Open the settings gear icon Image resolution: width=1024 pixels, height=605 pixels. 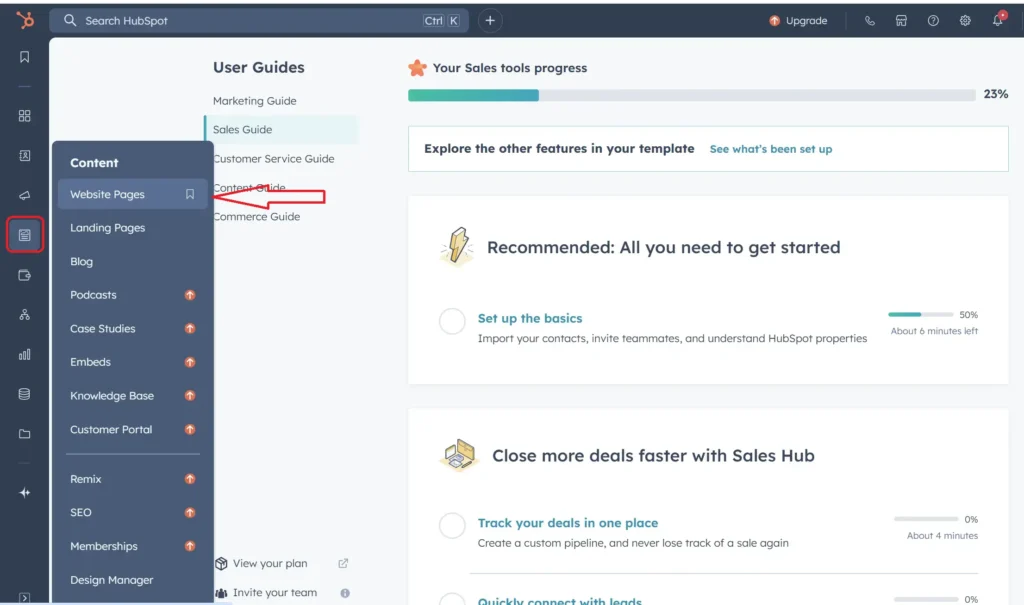[x=965, y=20]
